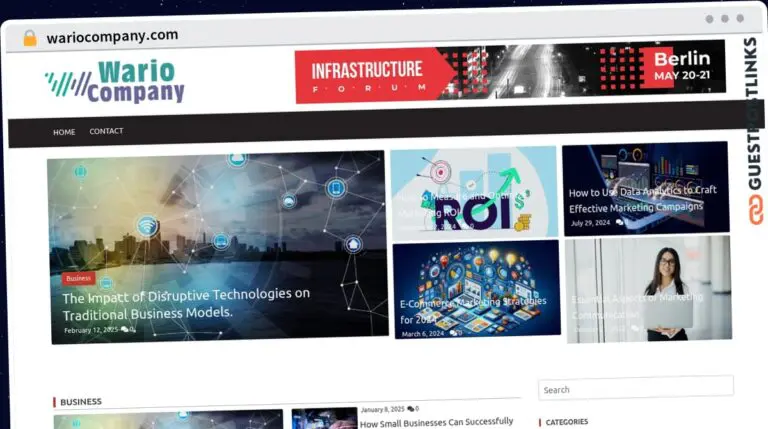The image size is (768, 429).
Task: Click comments icon beside March 6, 2024
Action: 454,333
